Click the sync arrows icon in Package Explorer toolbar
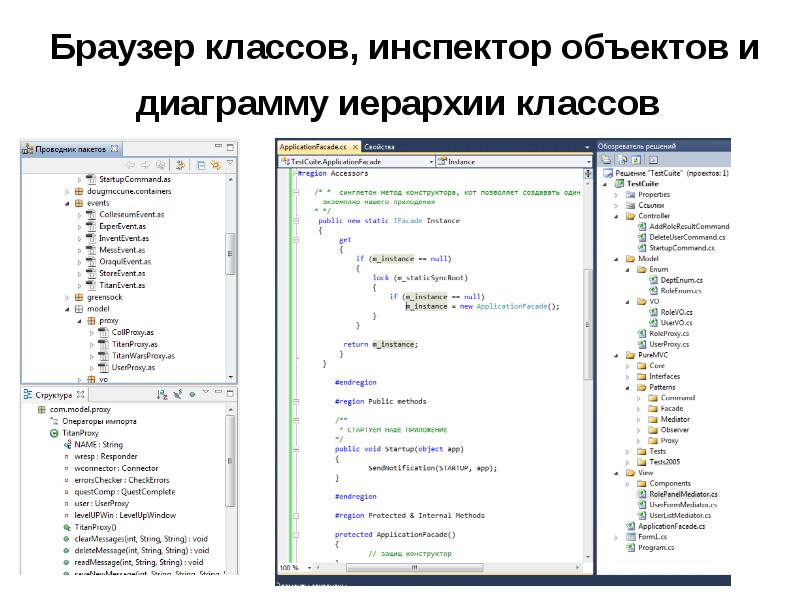Viewport: 800px width, 600px height. tap(180, 165)
